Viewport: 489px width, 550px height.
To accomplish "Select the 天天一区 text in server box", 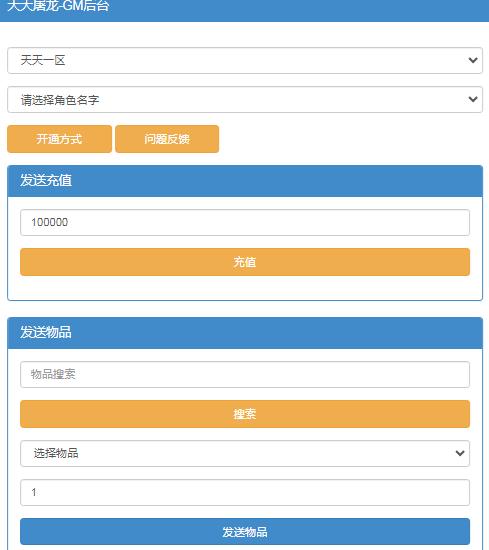I will pyautogui.click(x=43, y=60).
